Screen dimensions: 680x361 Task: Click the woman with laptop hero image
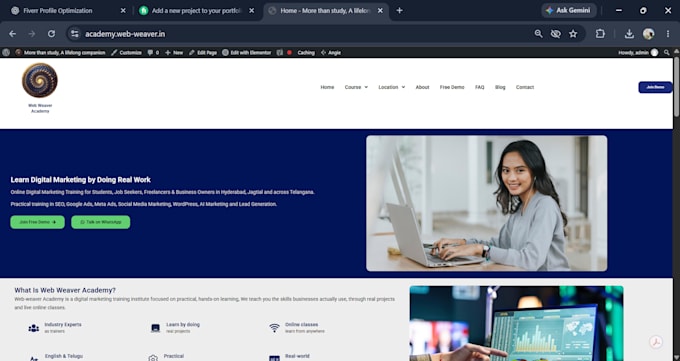[487, 203]
